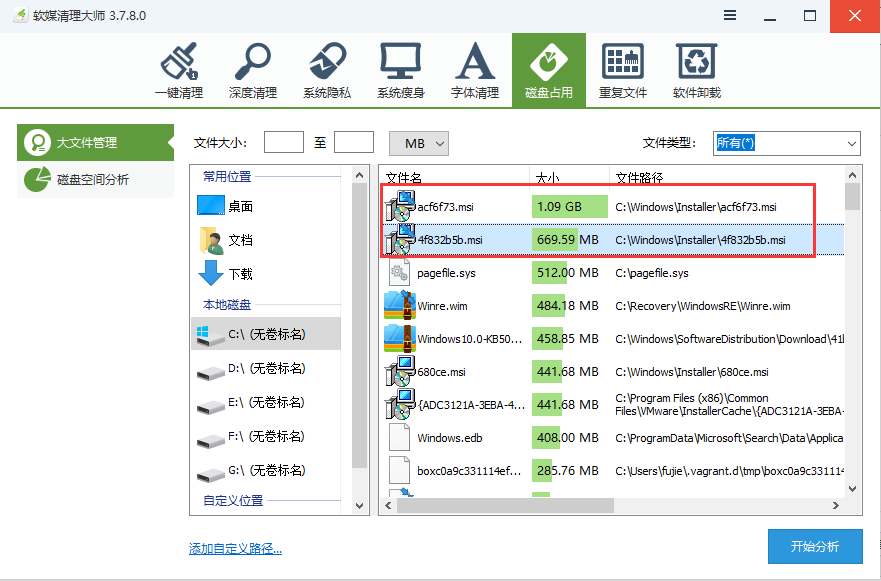This screenshot has width=881, height=581.
Task: Click the maximum file size input box
Action: pos(354,143)
